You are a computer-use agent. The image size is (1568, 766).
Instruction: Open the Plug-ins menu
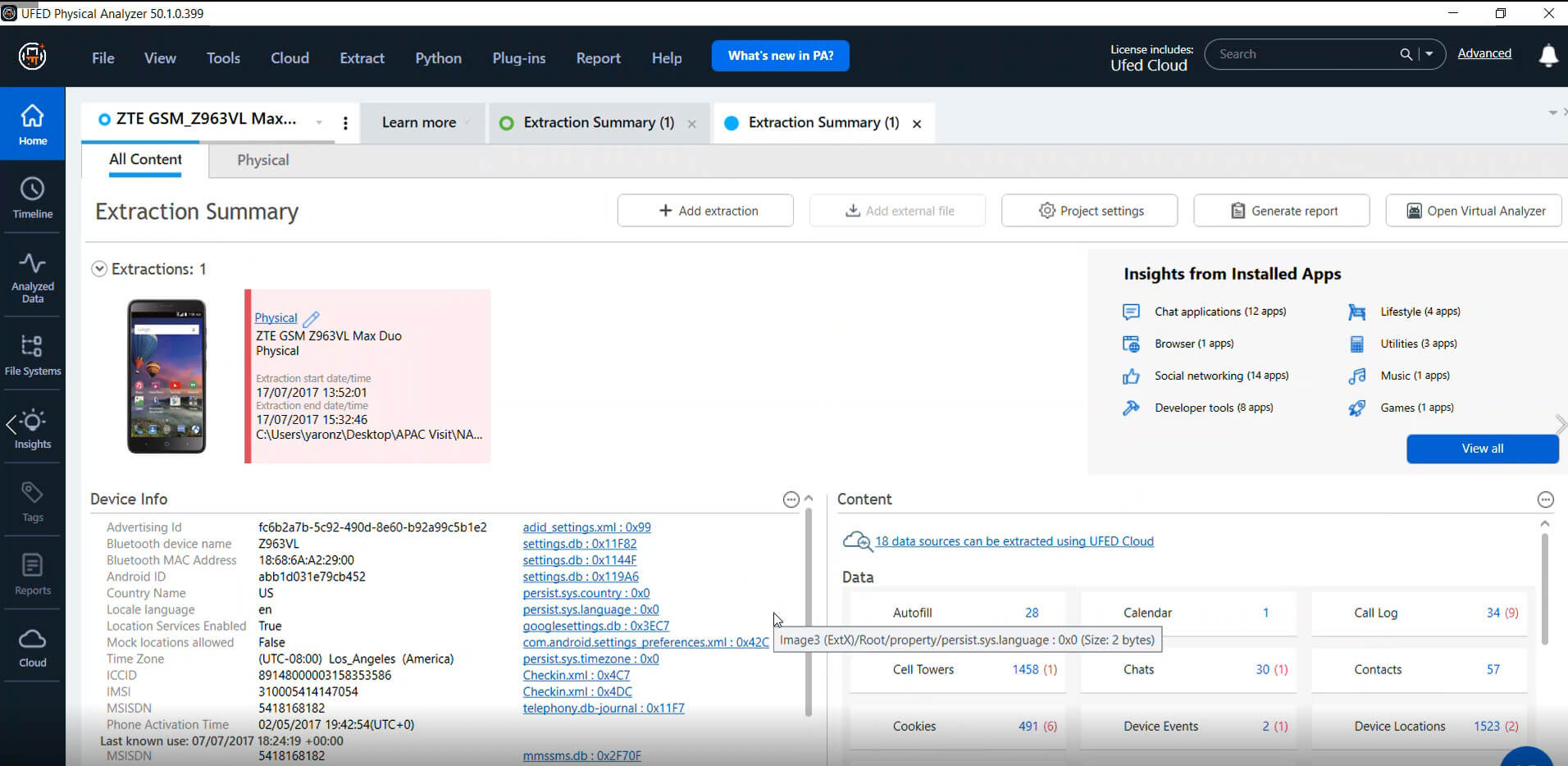click(518, 58)
